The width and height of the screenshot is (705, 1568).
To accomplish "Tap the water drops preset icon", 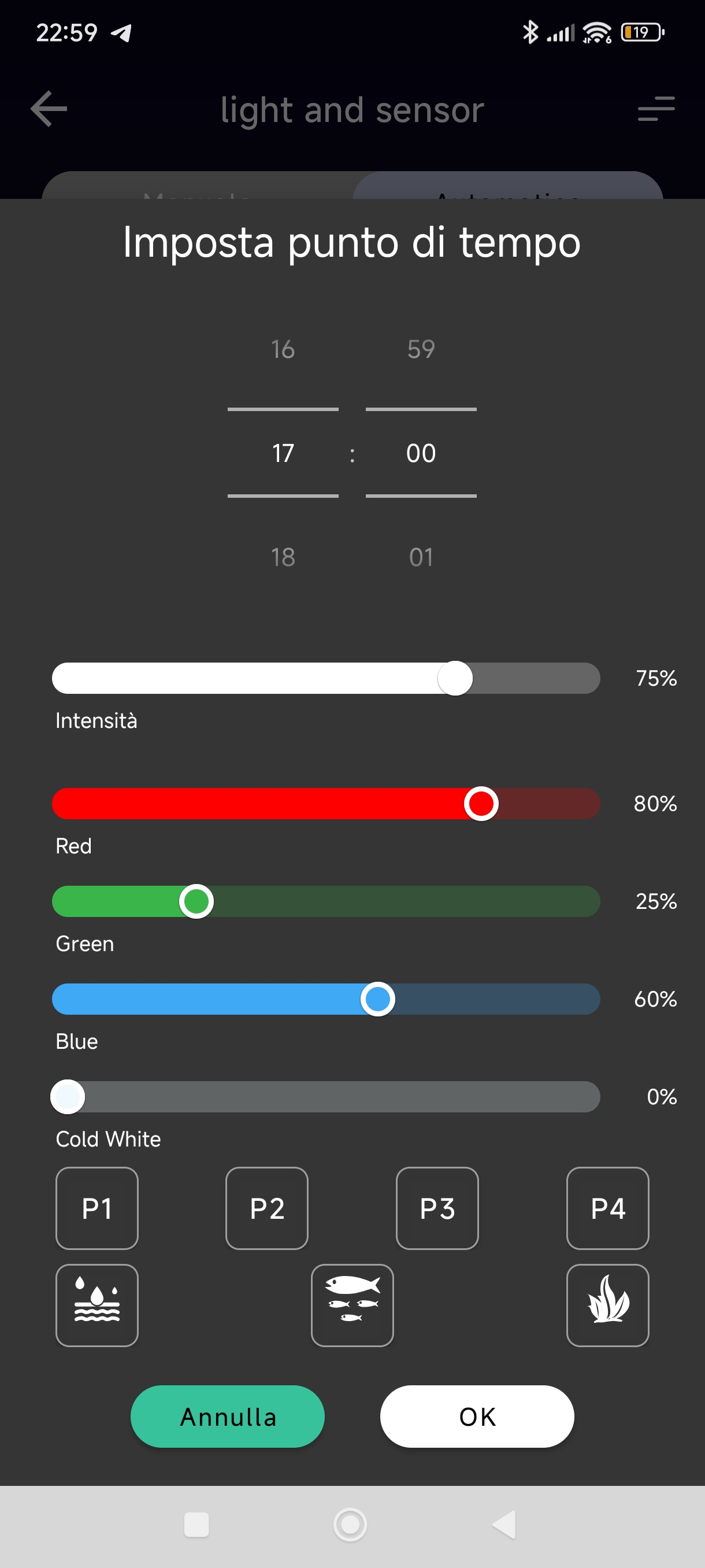I will tap(97, 1305).
